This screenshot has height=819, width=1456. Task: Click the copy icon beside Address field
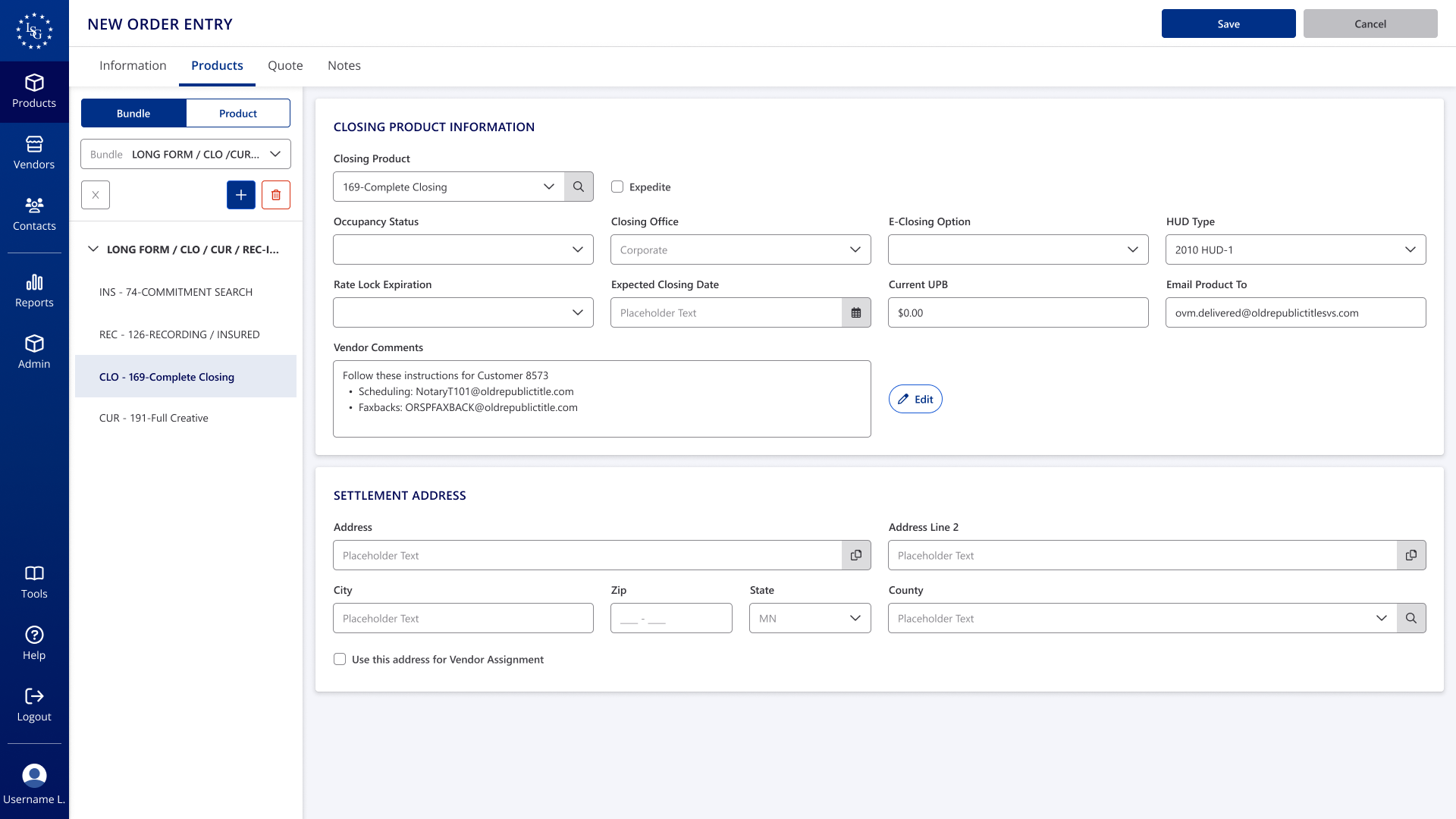point(856,555)
